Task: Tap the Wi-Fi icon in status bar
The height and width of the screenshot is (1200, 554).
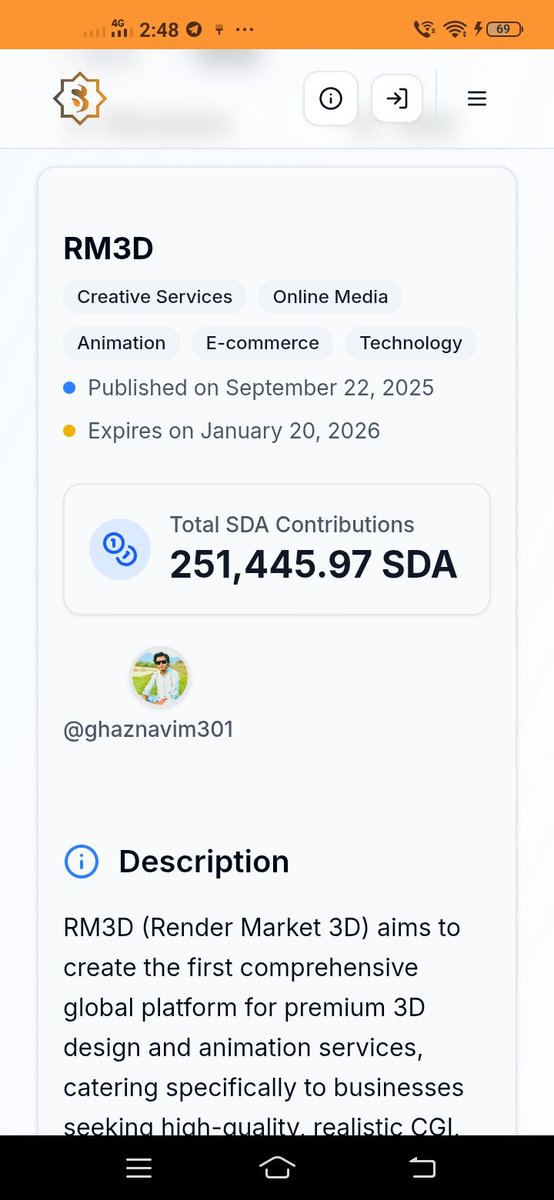Action: point(456,29)
